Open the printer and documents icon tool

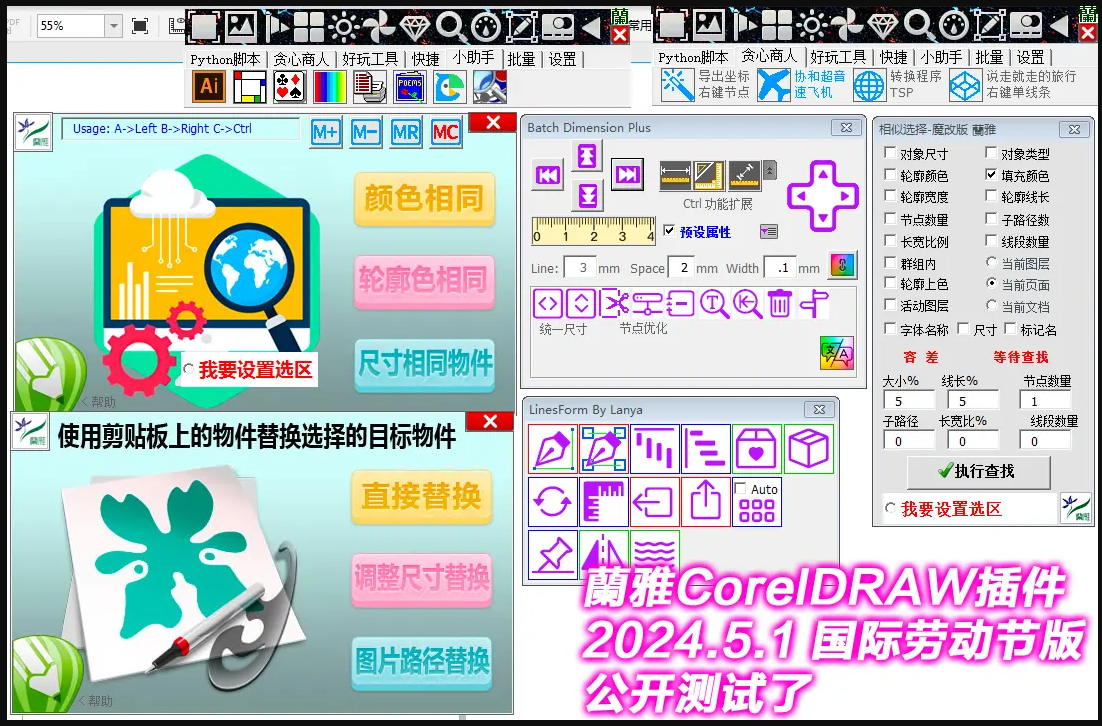370,87
